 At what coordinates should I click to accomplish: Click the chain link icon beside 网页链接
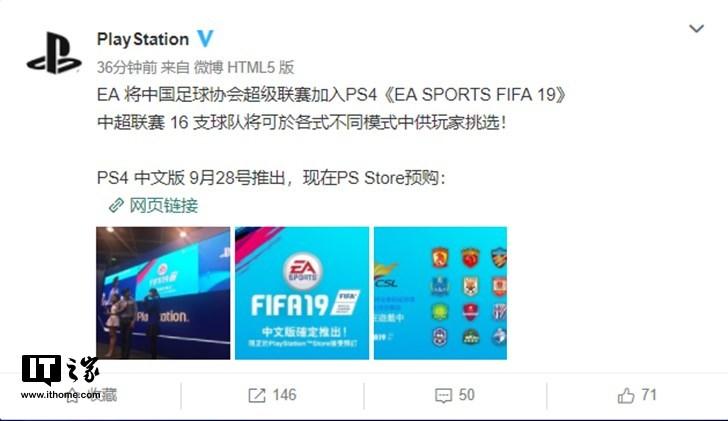[116, 205]
